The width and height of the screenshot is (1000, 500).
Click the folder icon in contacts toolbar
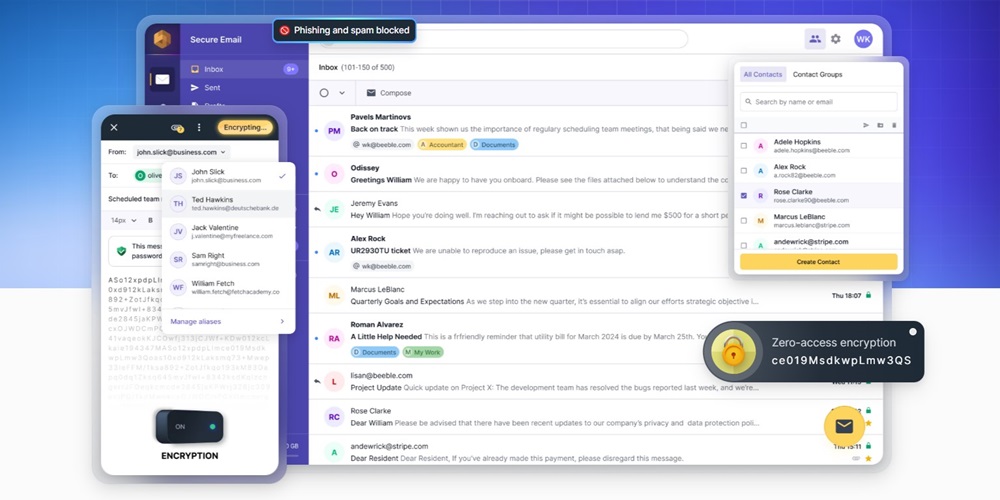(880, 125)
